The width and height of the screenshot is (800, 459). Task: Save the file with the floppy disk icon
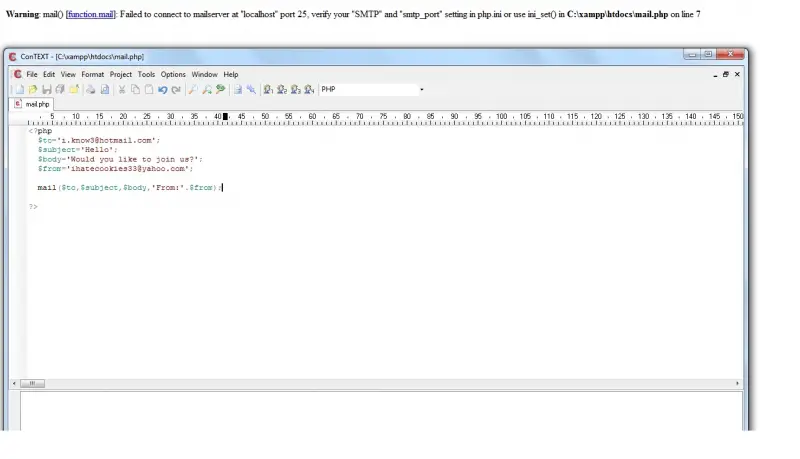coord(46,90)
